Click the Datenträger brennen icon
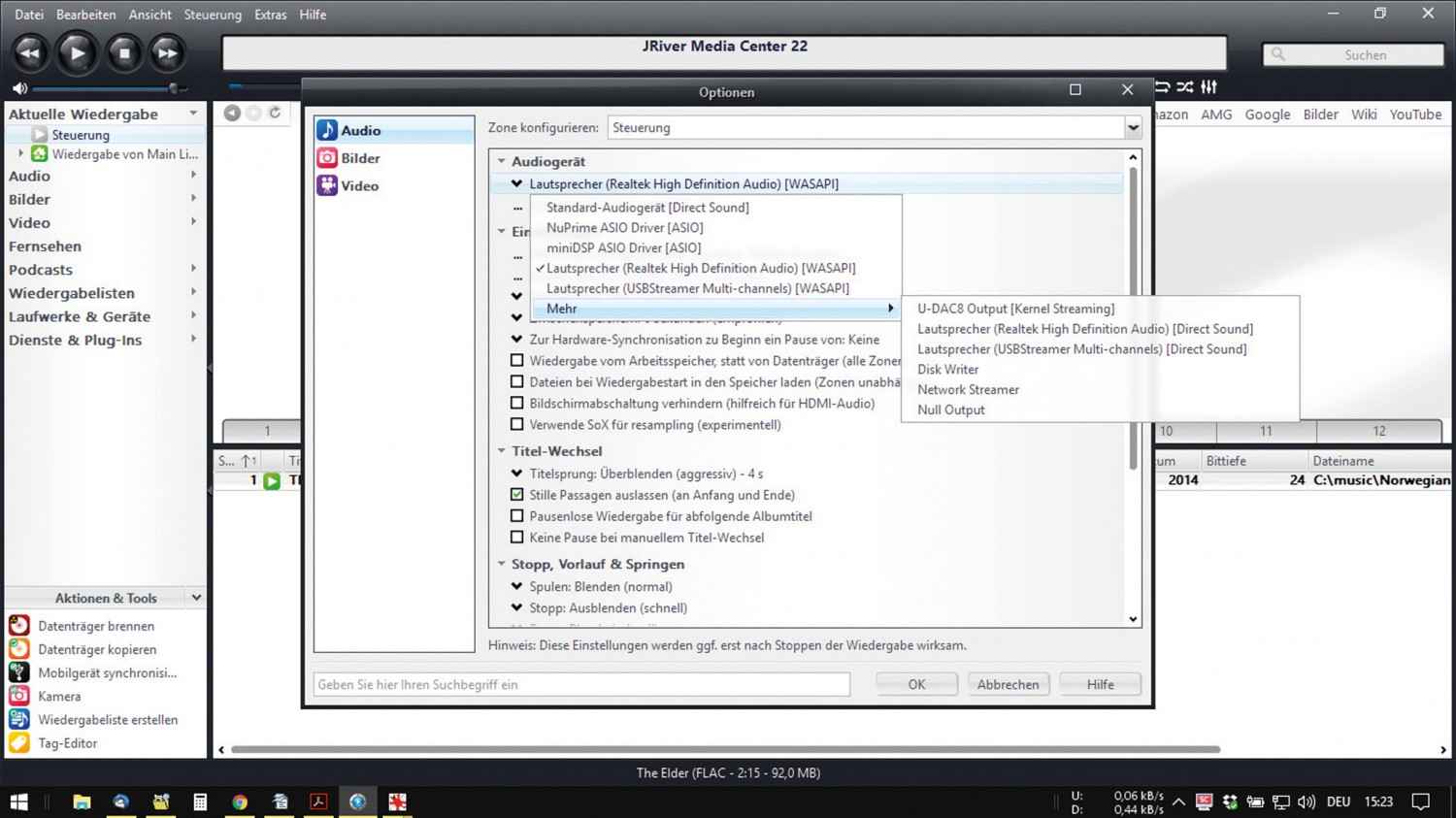The height and width of the screenshot is (818, 1456). tap(19, 626)
